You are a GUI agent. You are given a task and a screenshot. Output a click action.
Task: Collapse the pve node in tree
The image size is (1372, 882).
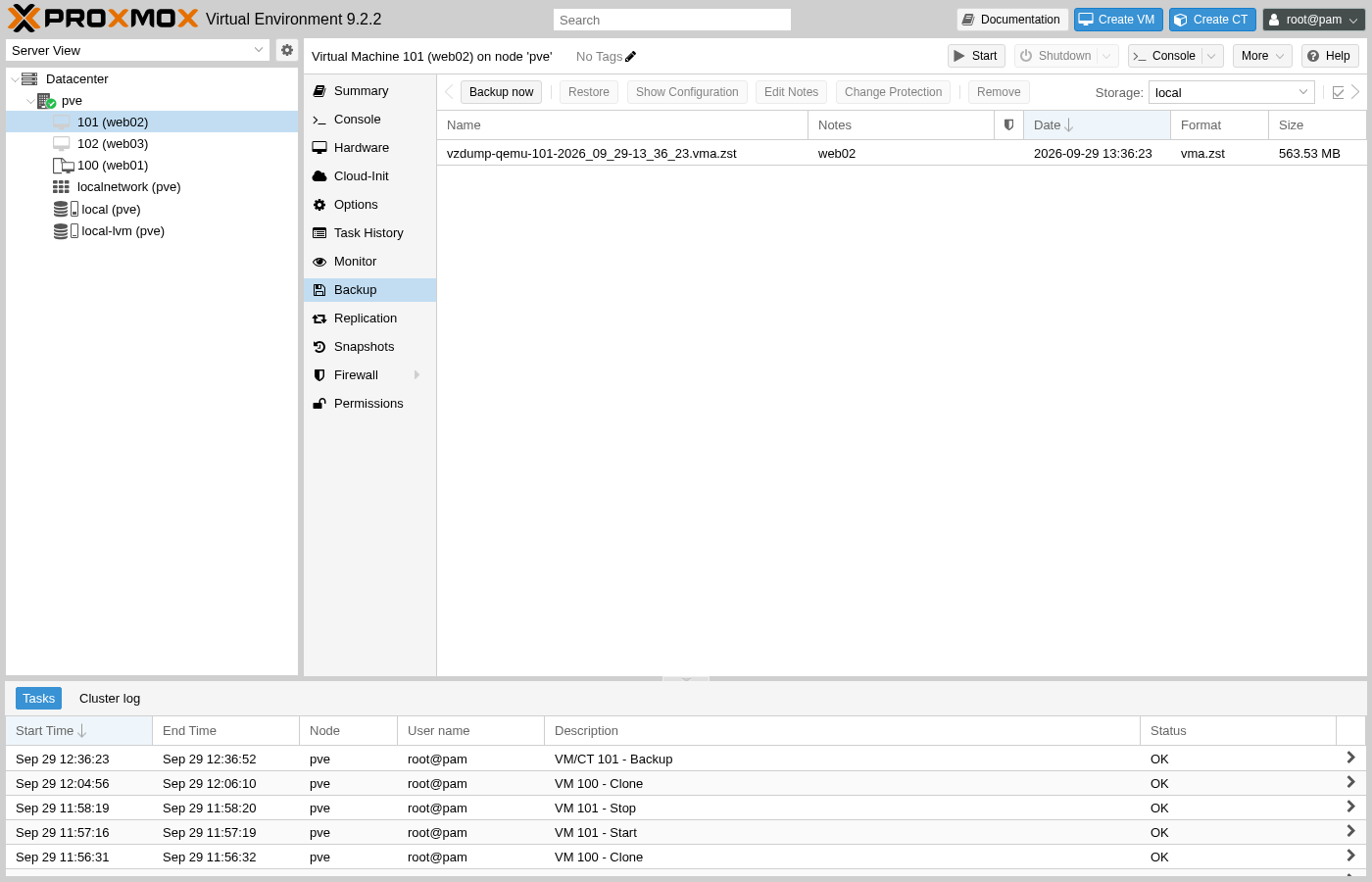30,101
